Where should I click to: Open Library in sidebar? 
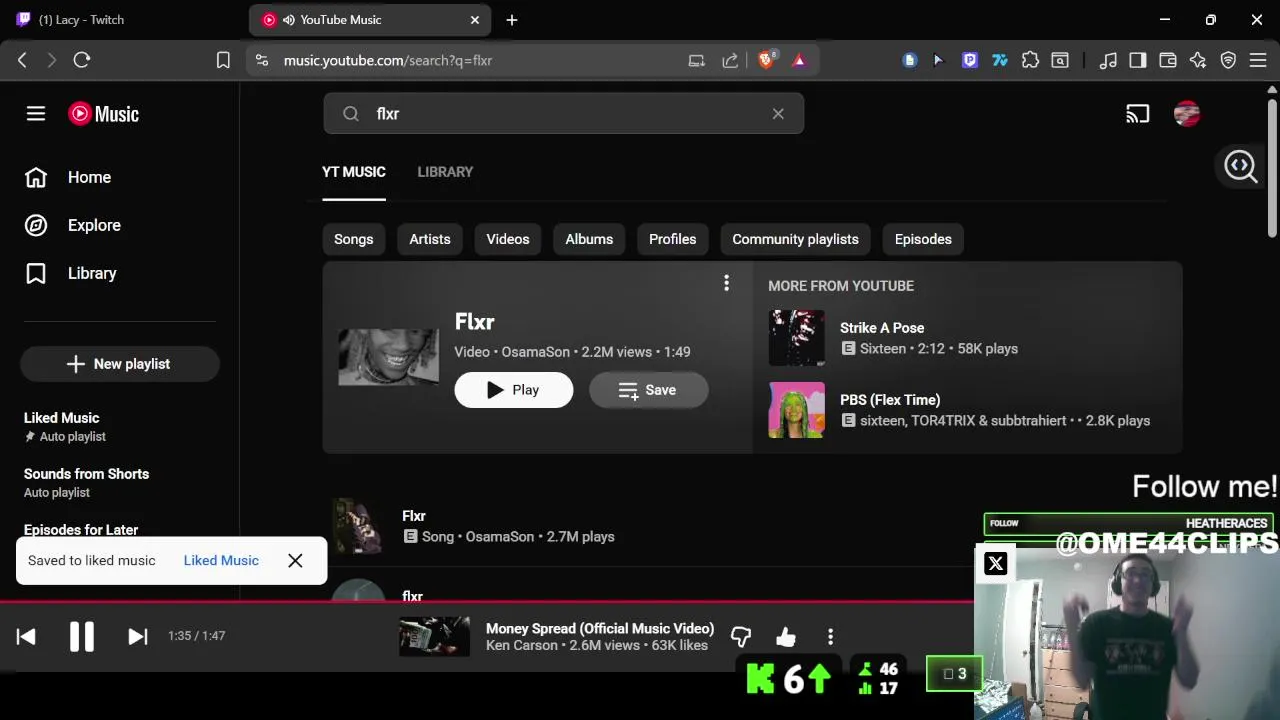(71, 273)
